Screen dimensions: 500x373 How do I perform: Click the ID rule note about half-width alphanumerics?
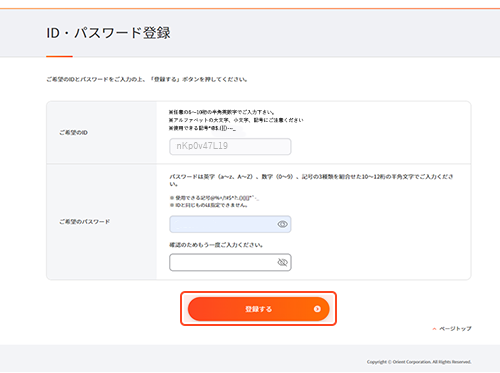coord(222,112)
